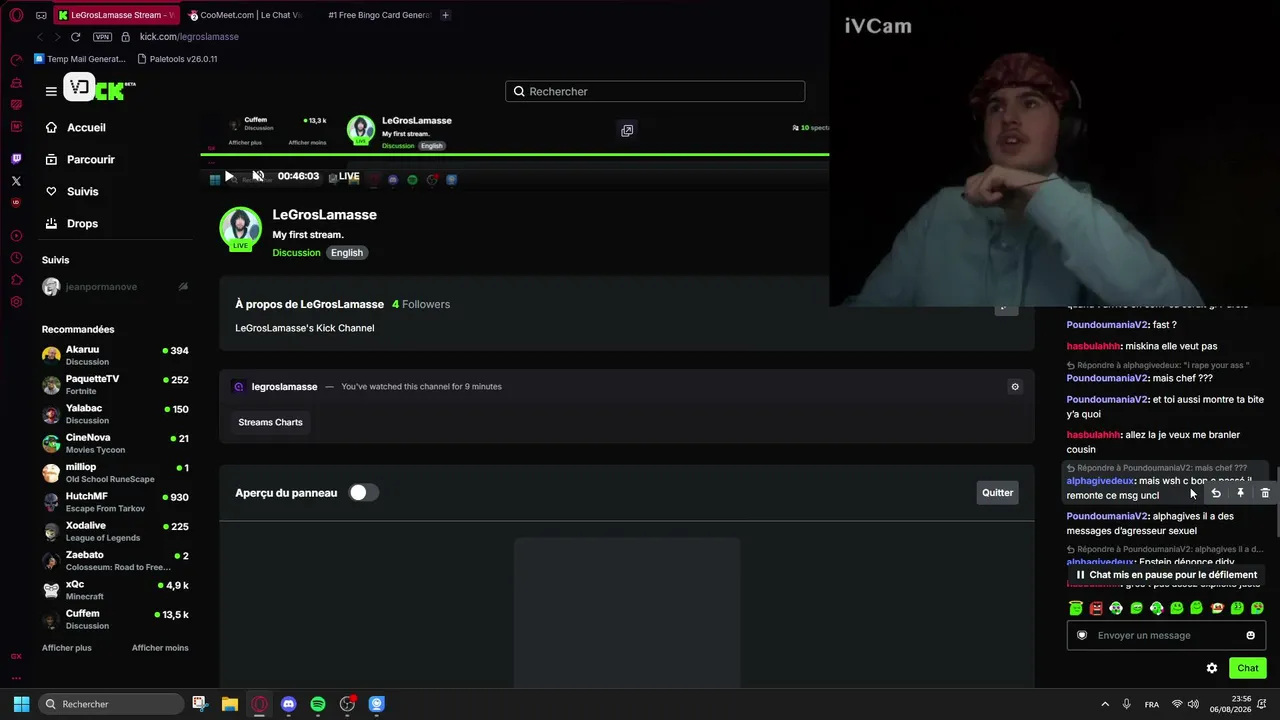Screen dimensions: 1280x720
Task: Click the Quitter button
Action: point(997,492)
